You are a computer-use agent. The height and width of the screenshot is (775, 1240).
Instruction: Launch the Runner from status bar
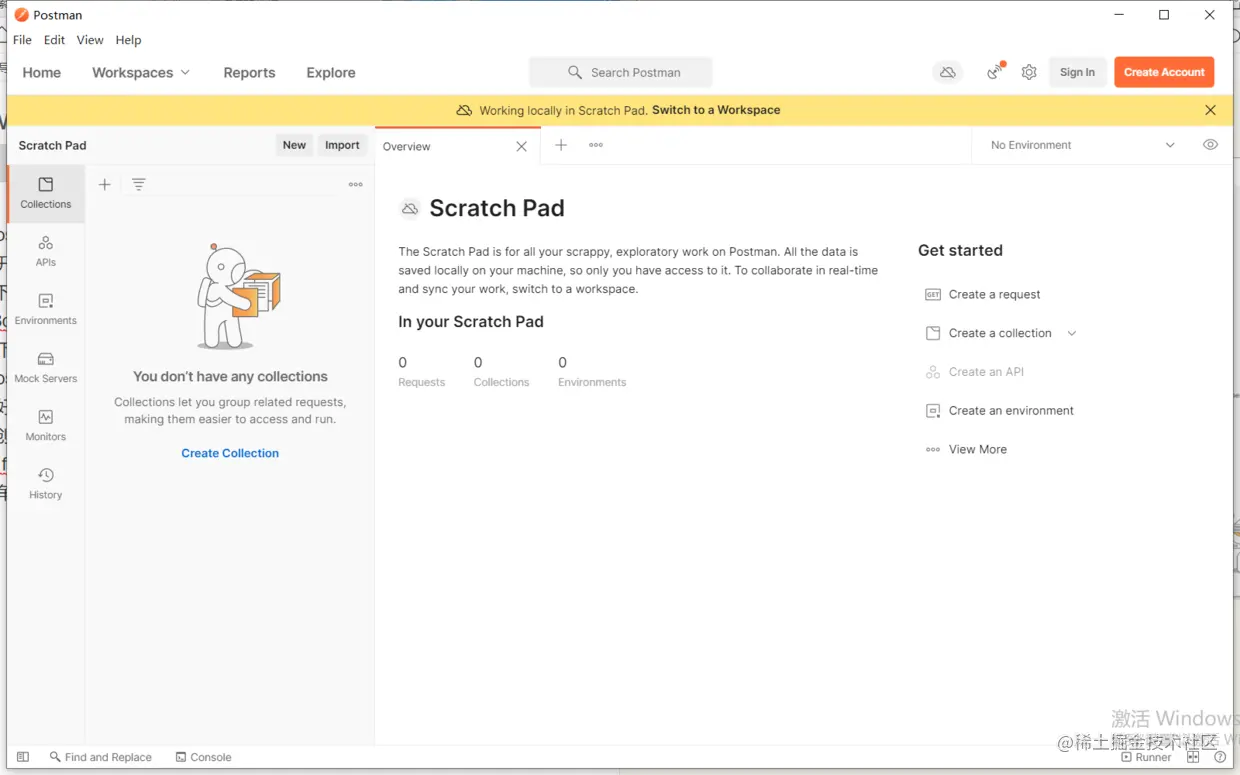click(1146, 757)
